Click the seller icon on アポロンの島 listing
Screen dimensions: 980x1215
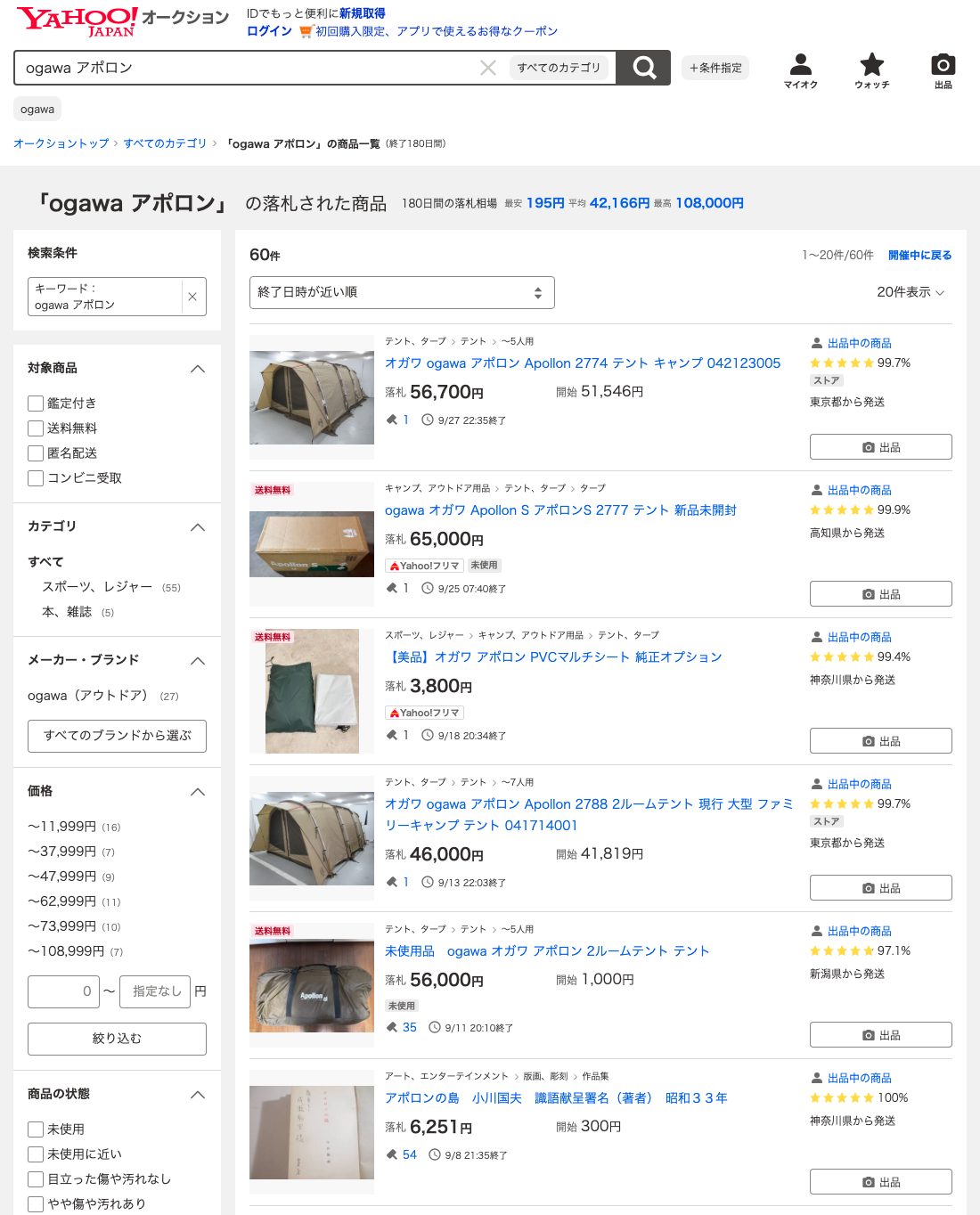coord(816,1078)
